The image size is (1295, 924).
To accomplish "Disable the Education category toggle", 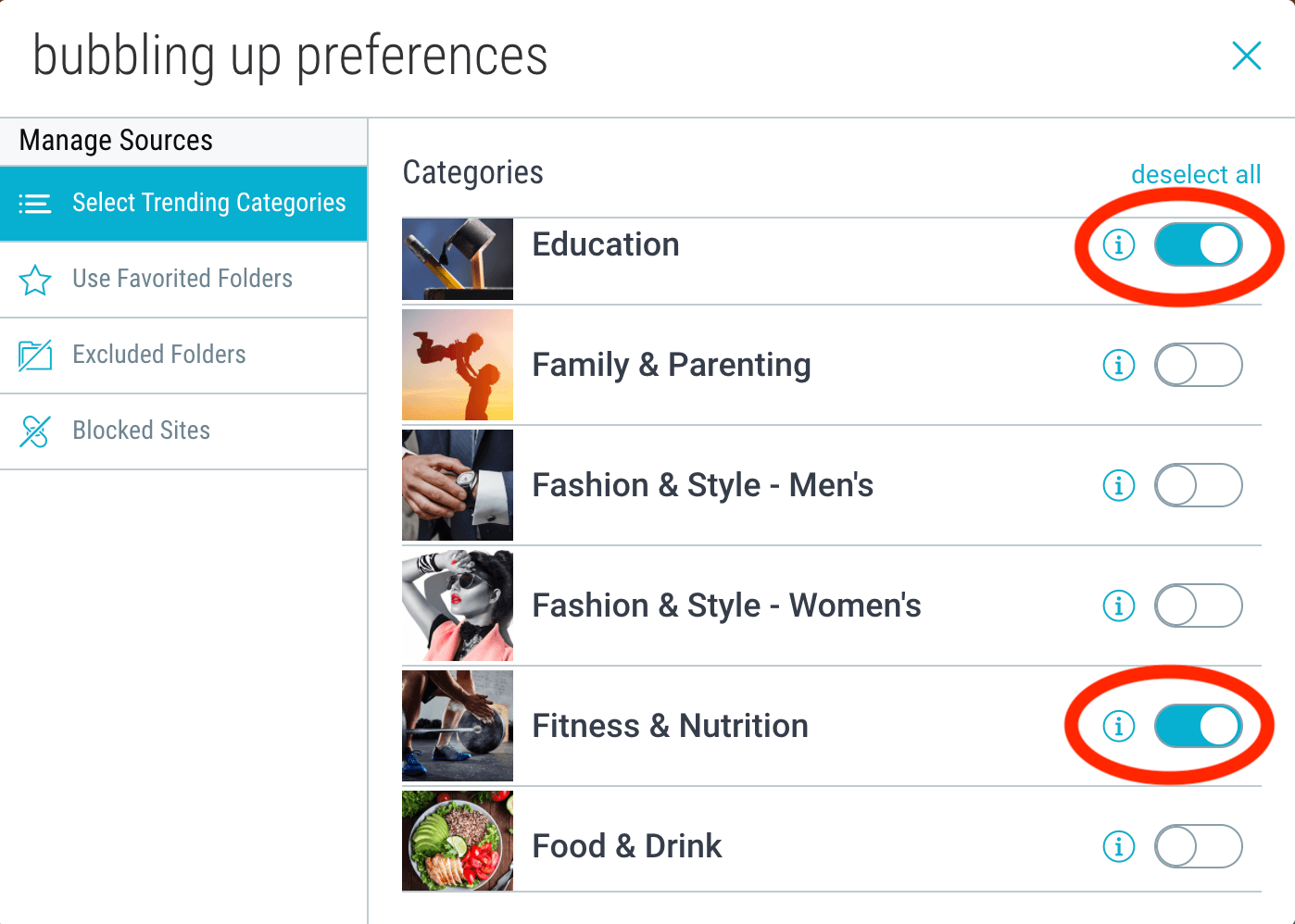I will point(1198,244).
